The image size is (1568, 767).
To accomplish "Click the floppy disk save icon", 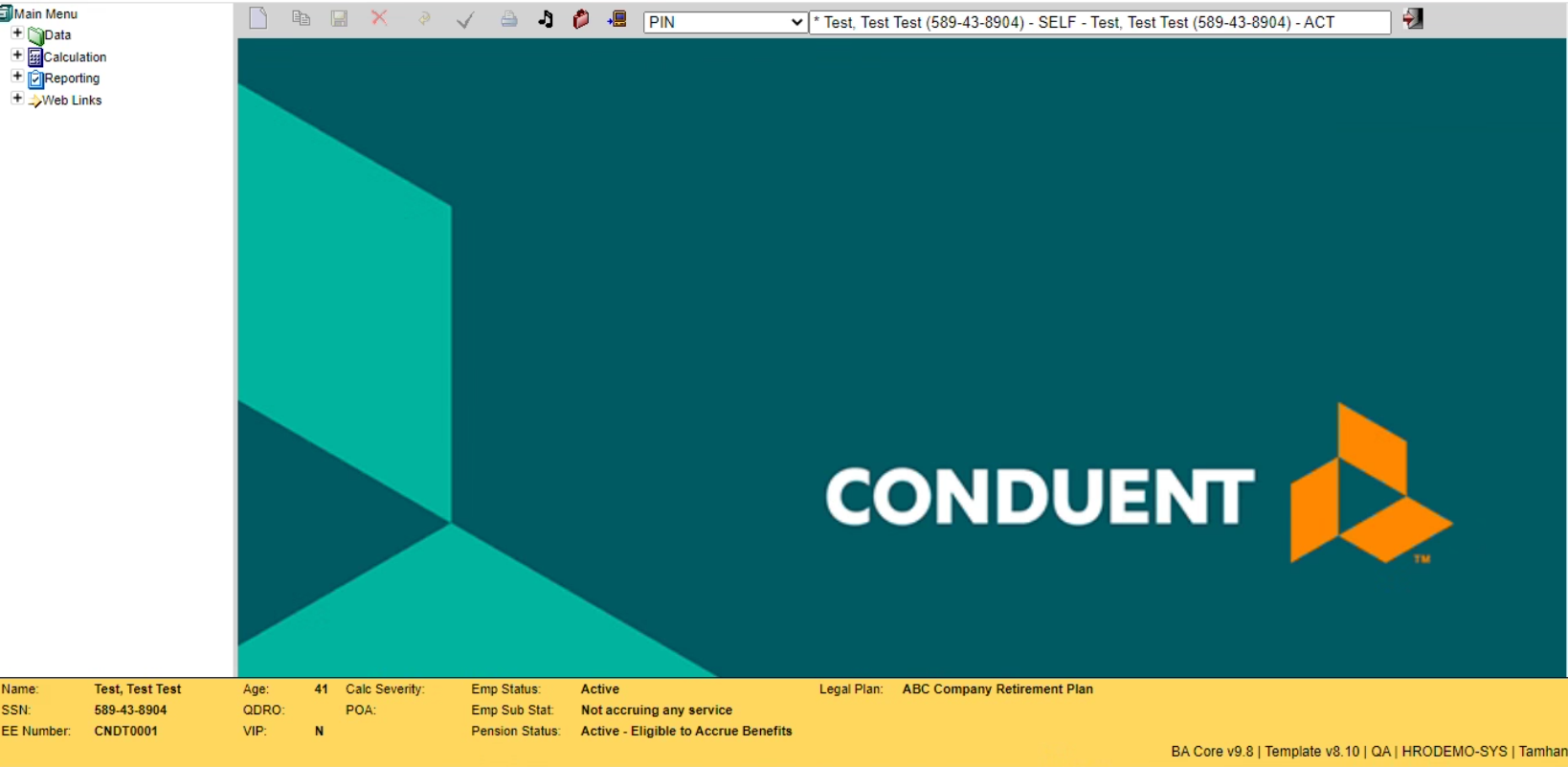I will [x=339, y=18].
